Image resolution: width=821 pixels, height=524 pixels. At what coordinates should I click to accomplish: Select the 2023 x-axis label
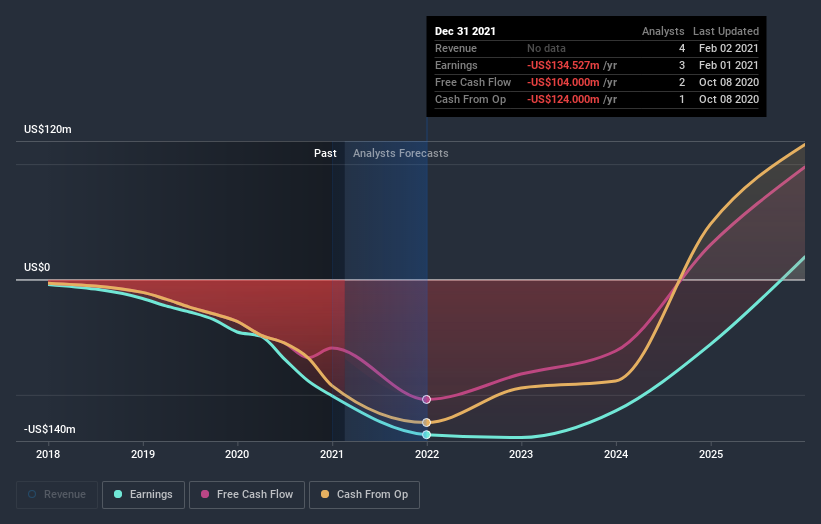pos(521,454)
